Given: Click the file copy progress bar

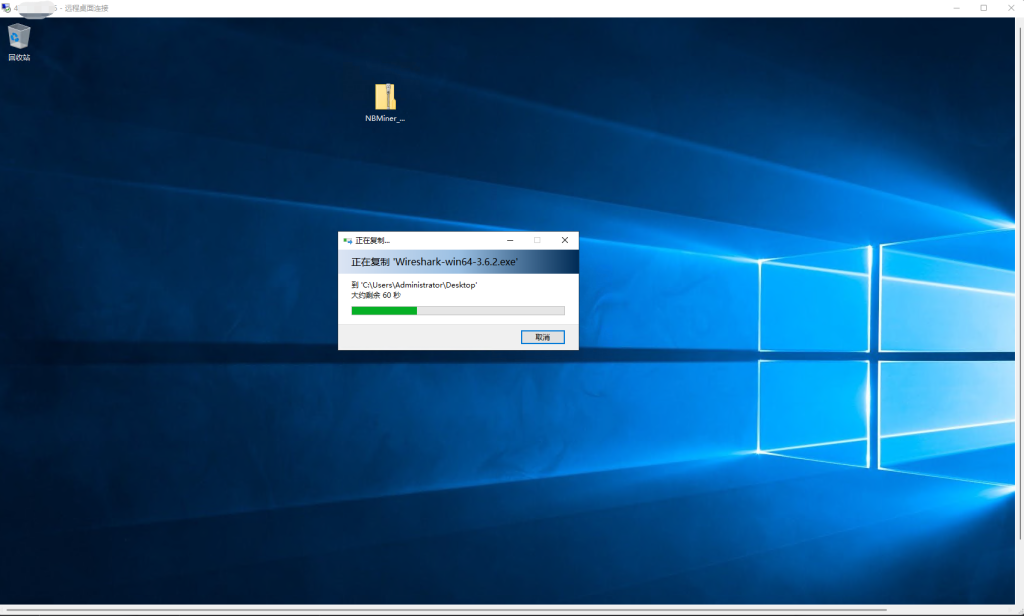Looking at the screenshot, I should 458,311.
